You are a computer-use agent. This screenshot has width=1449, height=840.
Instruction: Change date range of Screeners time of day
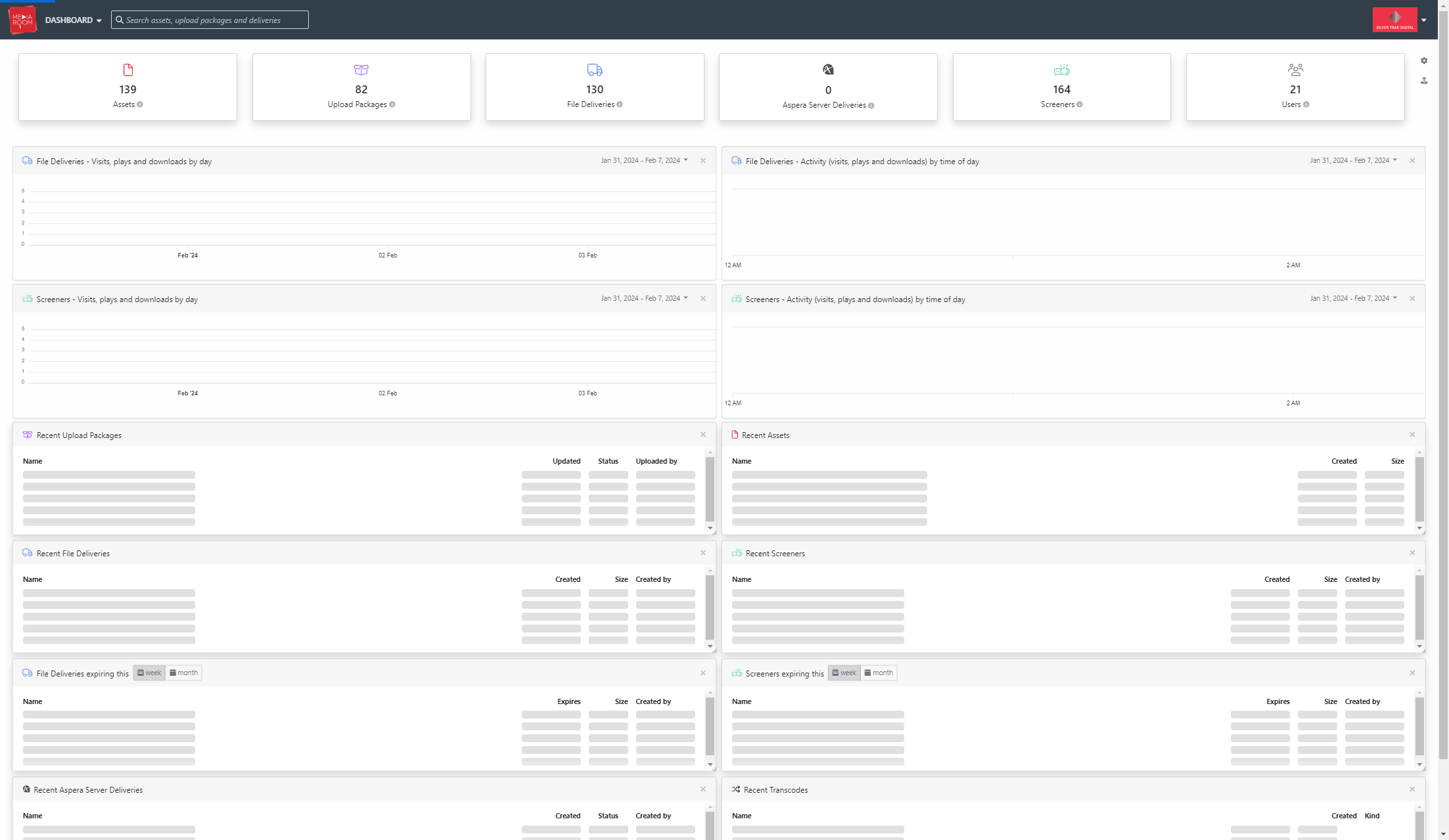point(1353,298)
